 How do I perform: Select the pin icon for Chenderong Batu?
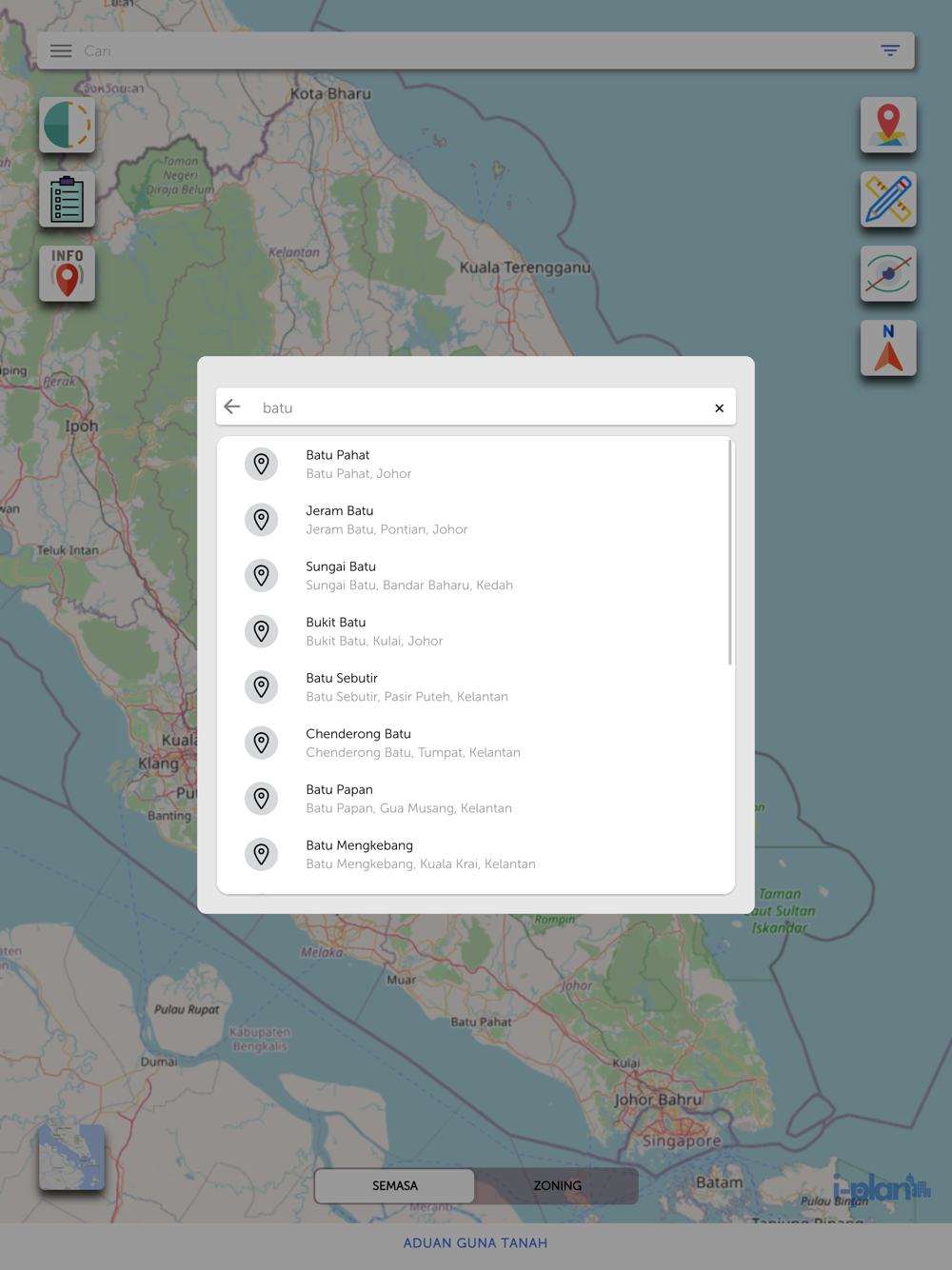[261, 743]
